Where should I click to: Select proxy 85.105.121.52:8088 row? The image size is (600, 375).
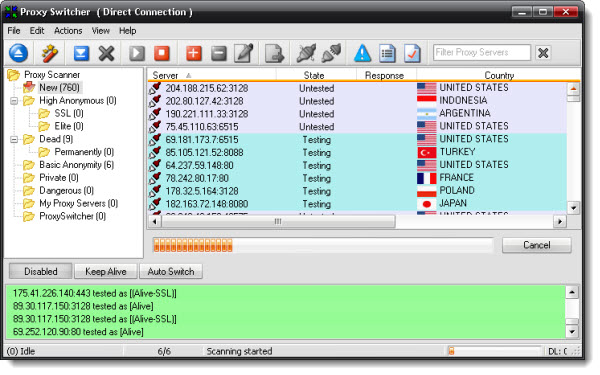click(357, 152)
